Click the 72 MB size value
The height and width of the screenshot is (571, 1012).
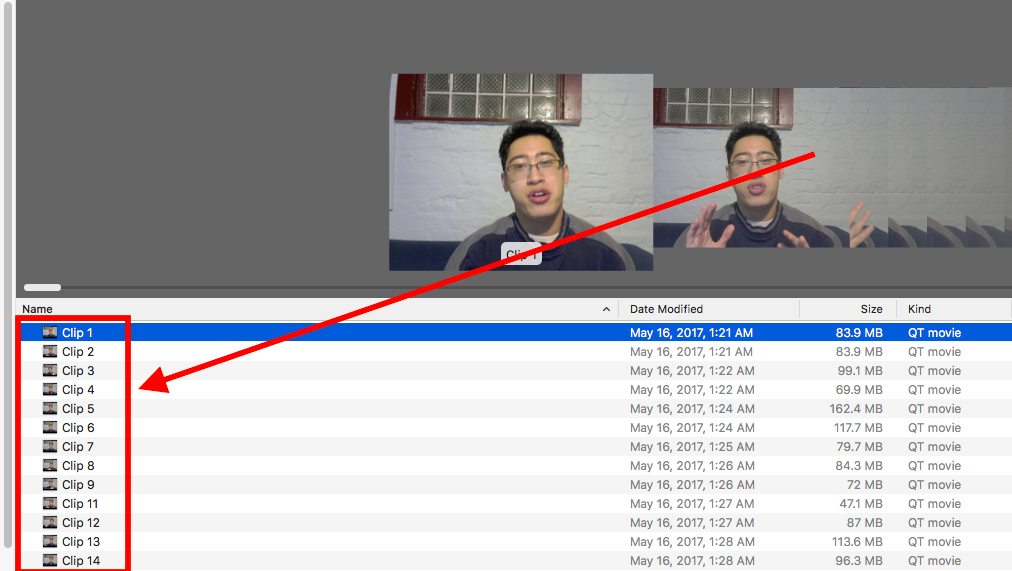(x=865, y=484)
